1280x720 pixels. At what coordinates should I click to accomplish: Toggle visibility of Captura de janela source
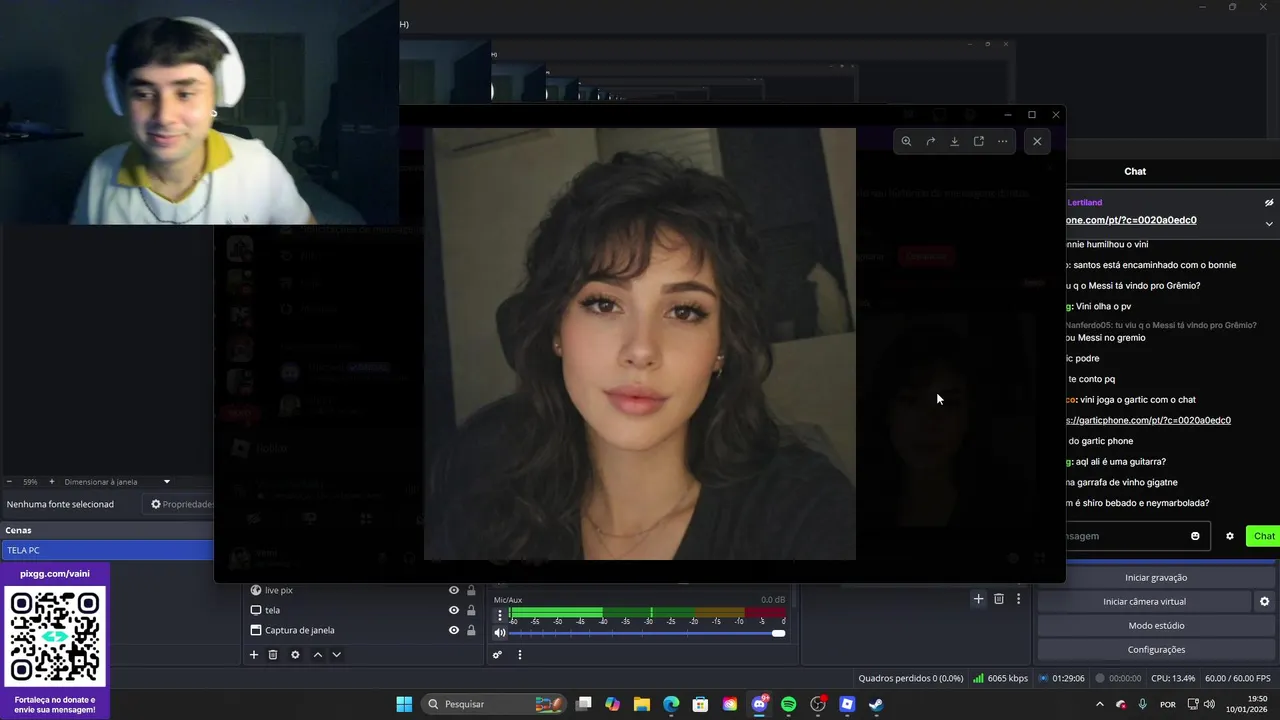point(454,630)
